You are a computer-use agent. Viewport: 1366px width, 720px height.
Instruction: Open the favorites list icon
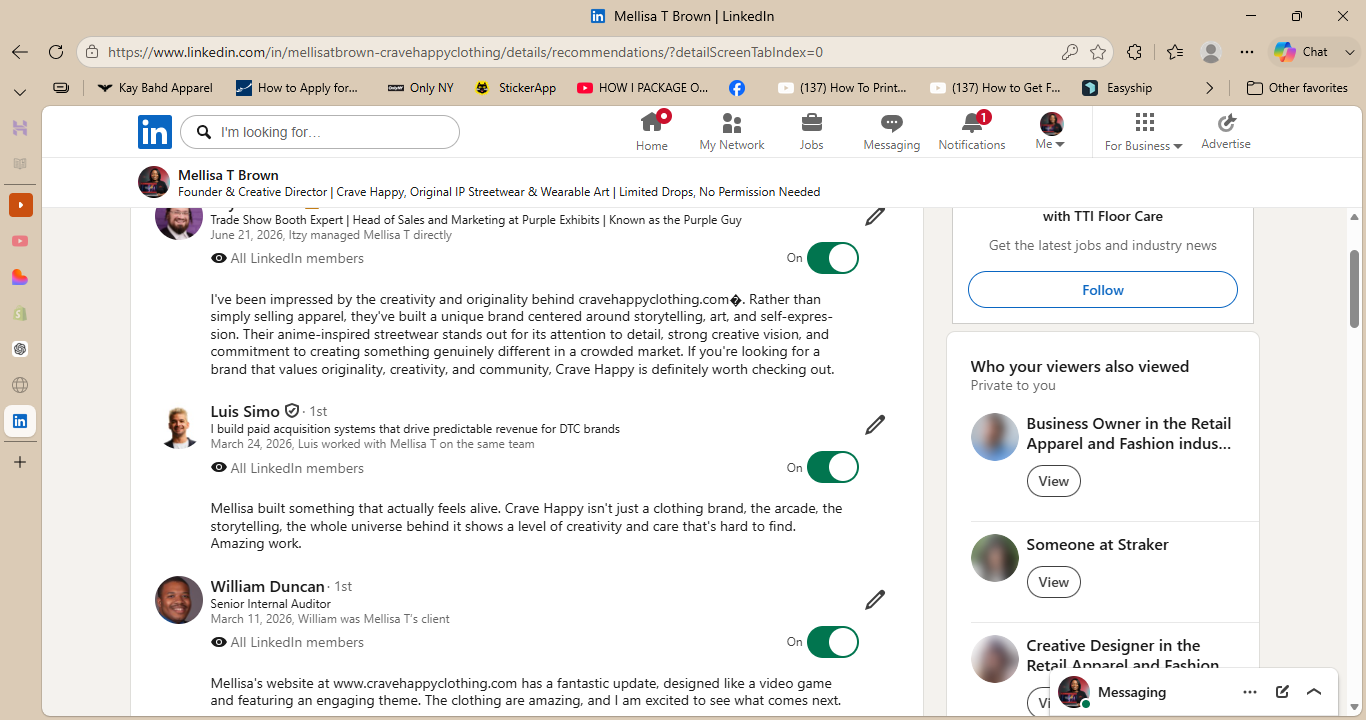coord(1174,52)
